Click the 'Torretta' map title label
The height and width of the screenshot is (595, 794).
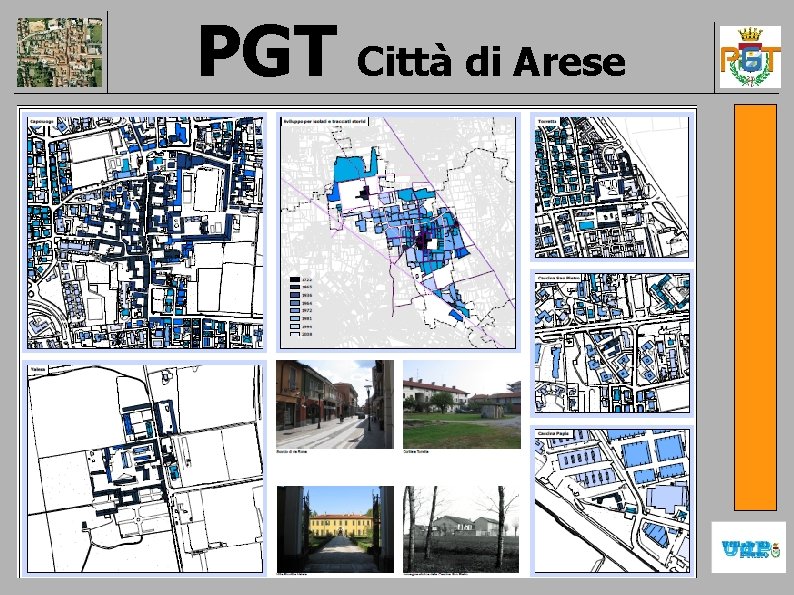(547, 122)
